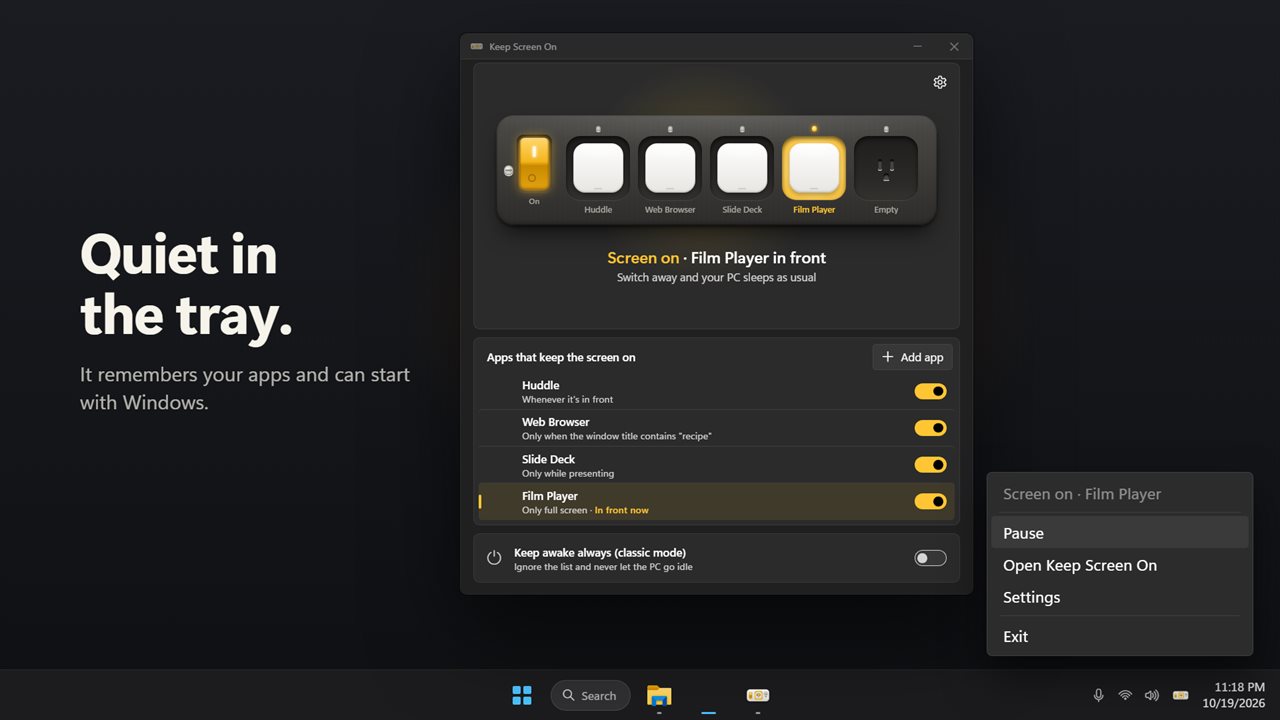
Task: Turn off the Web Browser toggle
Action: (930, 428)
